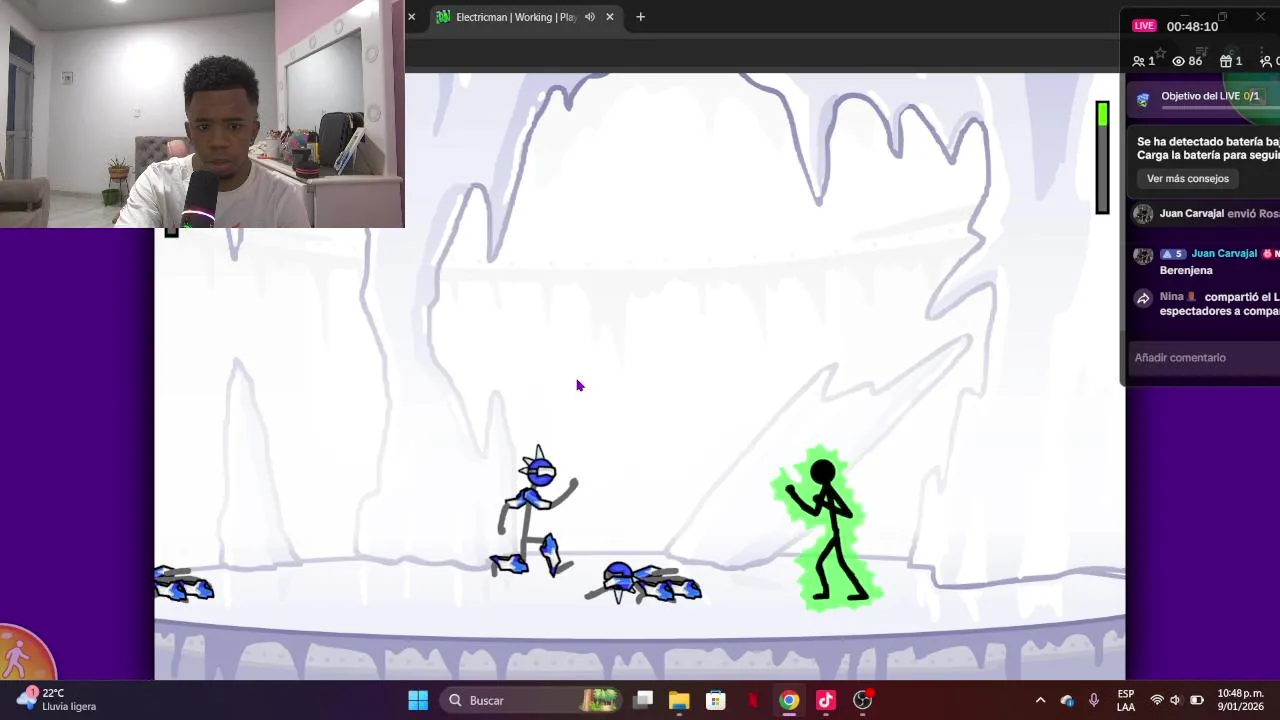Click the 00:48:10 stream timer
Image resolution: width=1280 pixels, height=720 pixels.
[x=1192, y=26]
